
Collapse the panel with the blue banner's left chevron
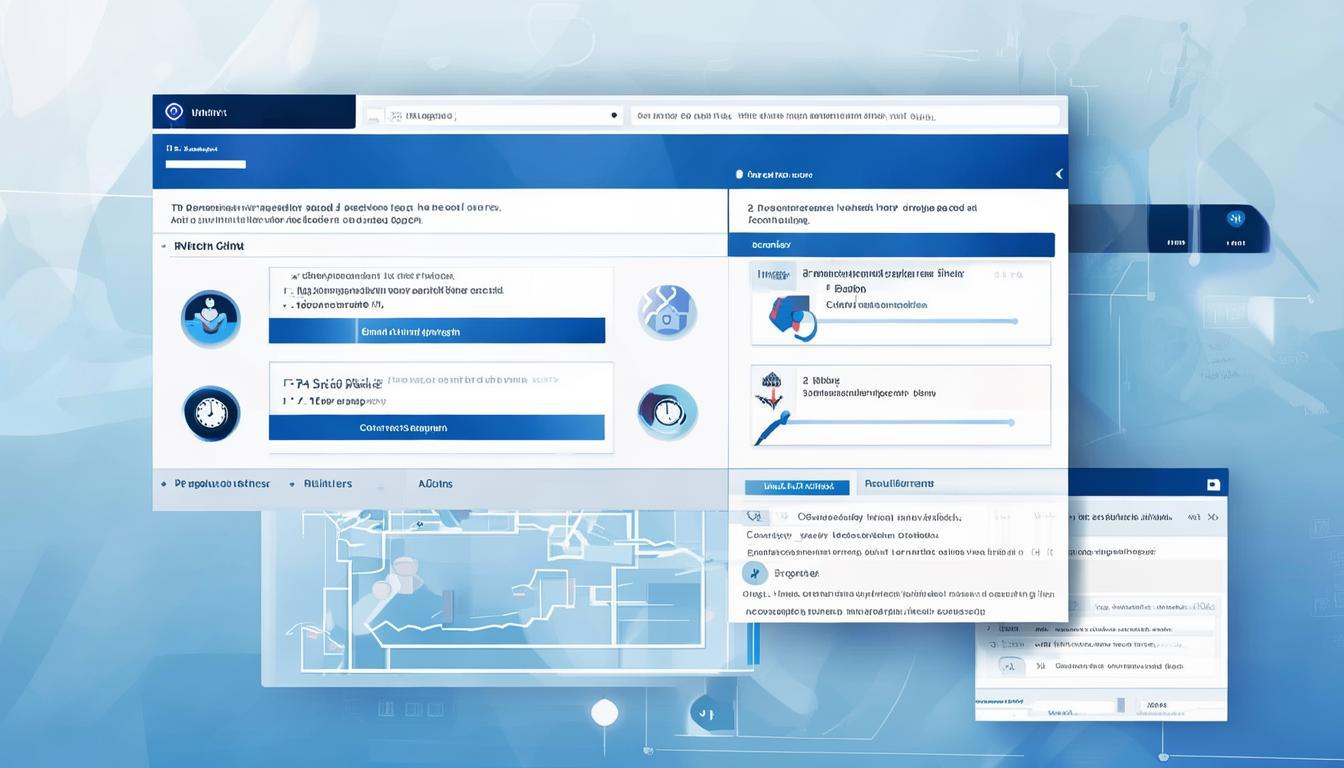click(1059, 174)
